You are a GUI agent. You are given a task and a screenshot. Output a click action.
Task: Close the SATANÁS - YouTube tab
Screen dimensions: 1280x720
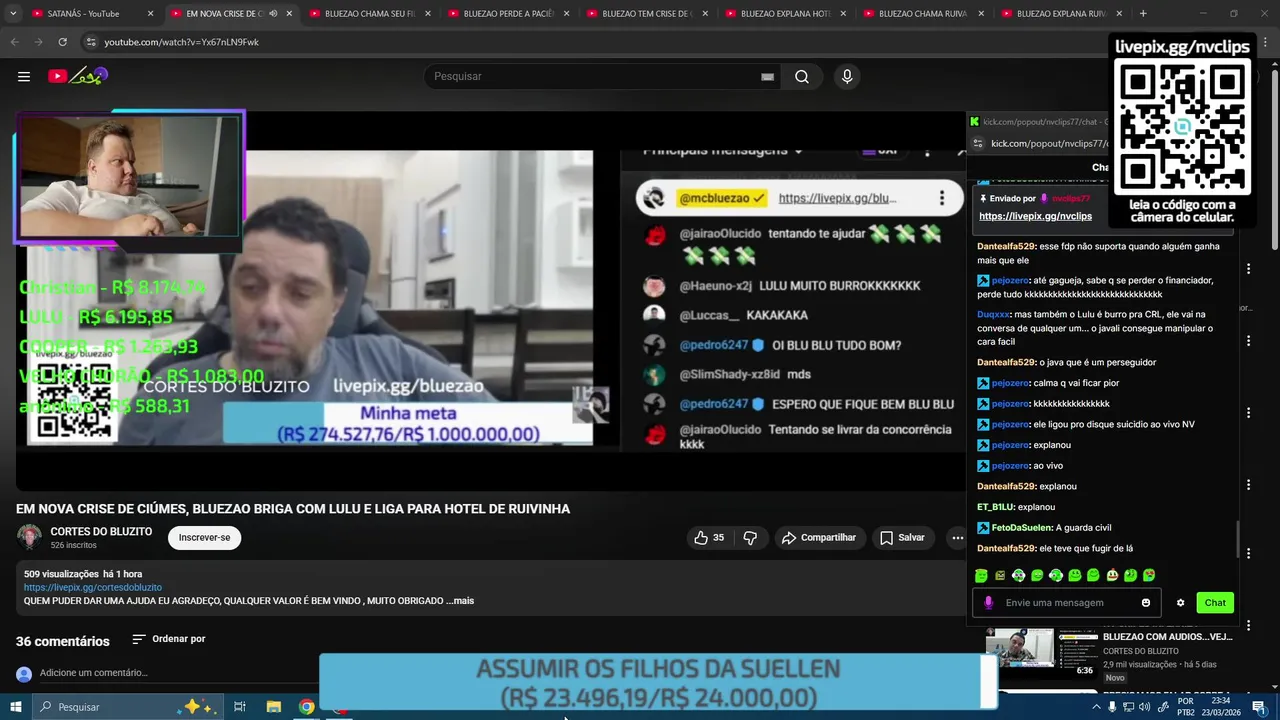click(150, 13)
